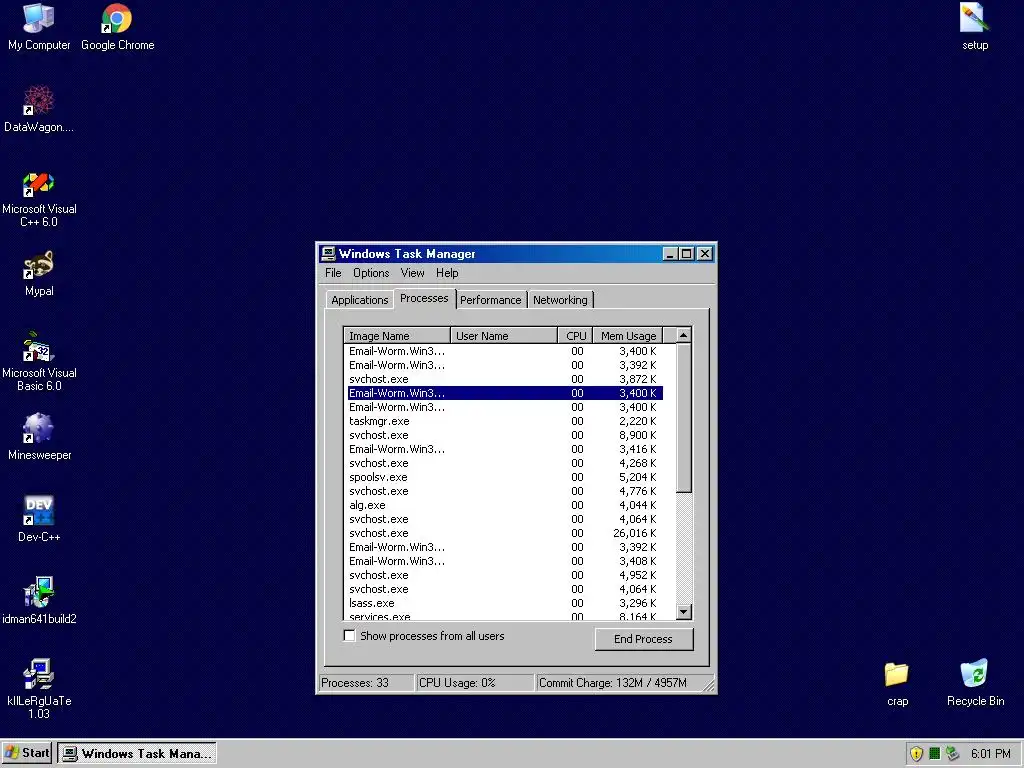Viewport: 1024px width, 768px height.
Task: Select kIlLeRgUaTe 1.03 desktop icon
Action: (x=39, y=688)
